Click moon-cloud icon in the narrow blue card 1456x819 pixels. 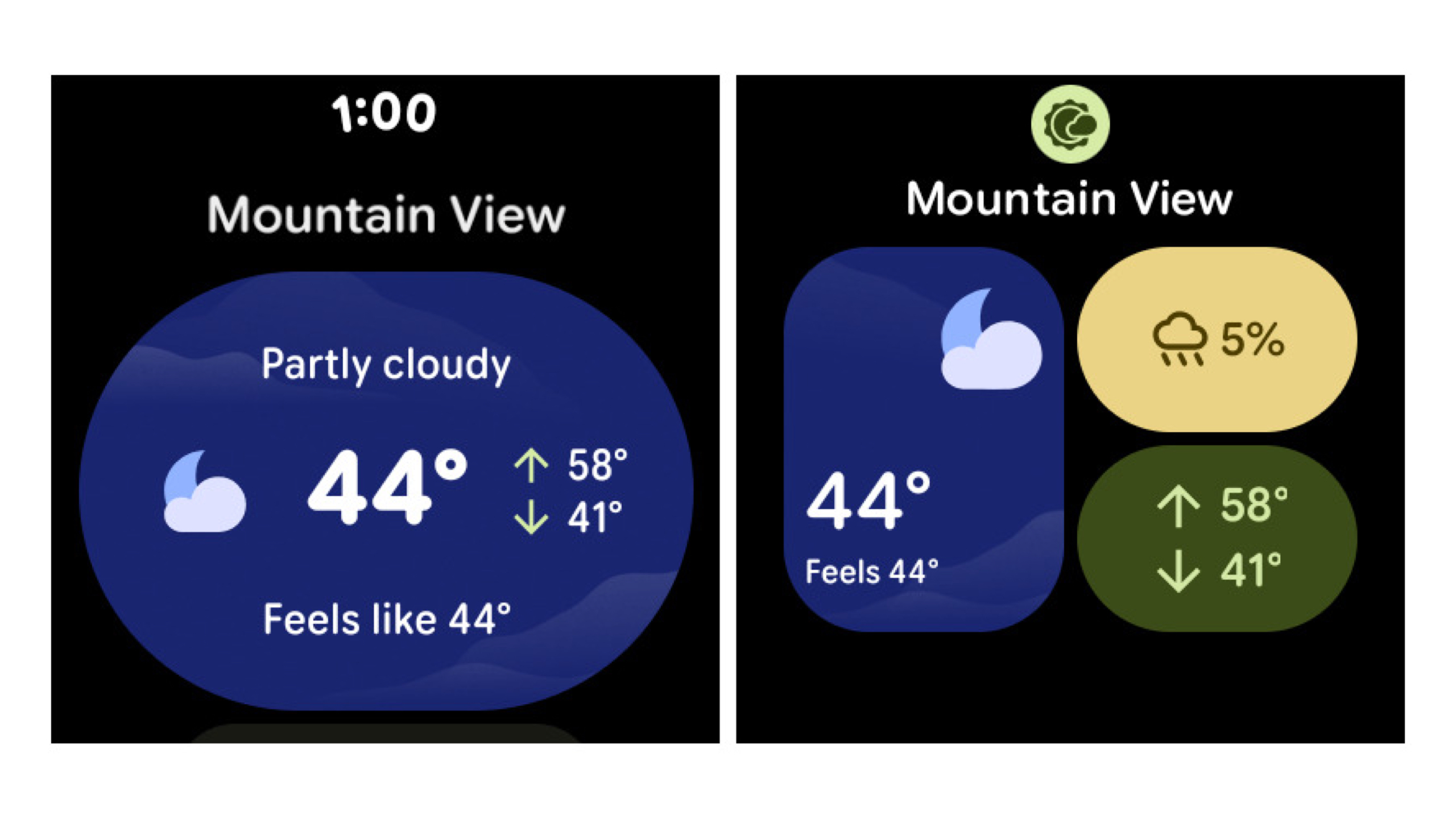[x=991, y=340]
